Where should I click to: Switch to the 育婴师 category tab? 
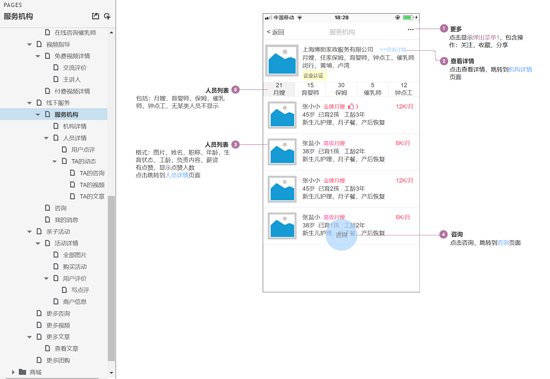(x=310, y=89)
